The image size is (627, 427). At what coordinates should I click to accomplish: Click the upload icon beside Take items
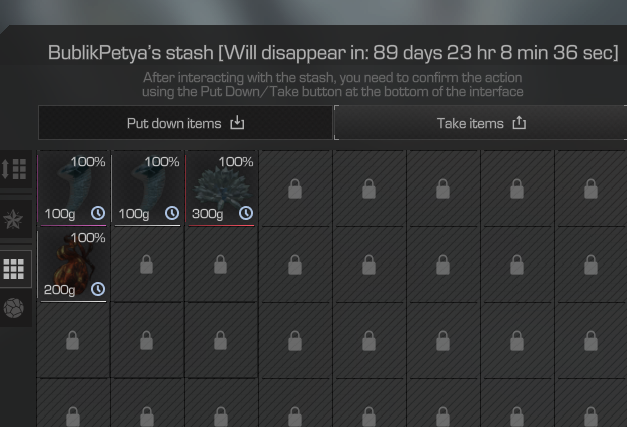tap(519, 123)
